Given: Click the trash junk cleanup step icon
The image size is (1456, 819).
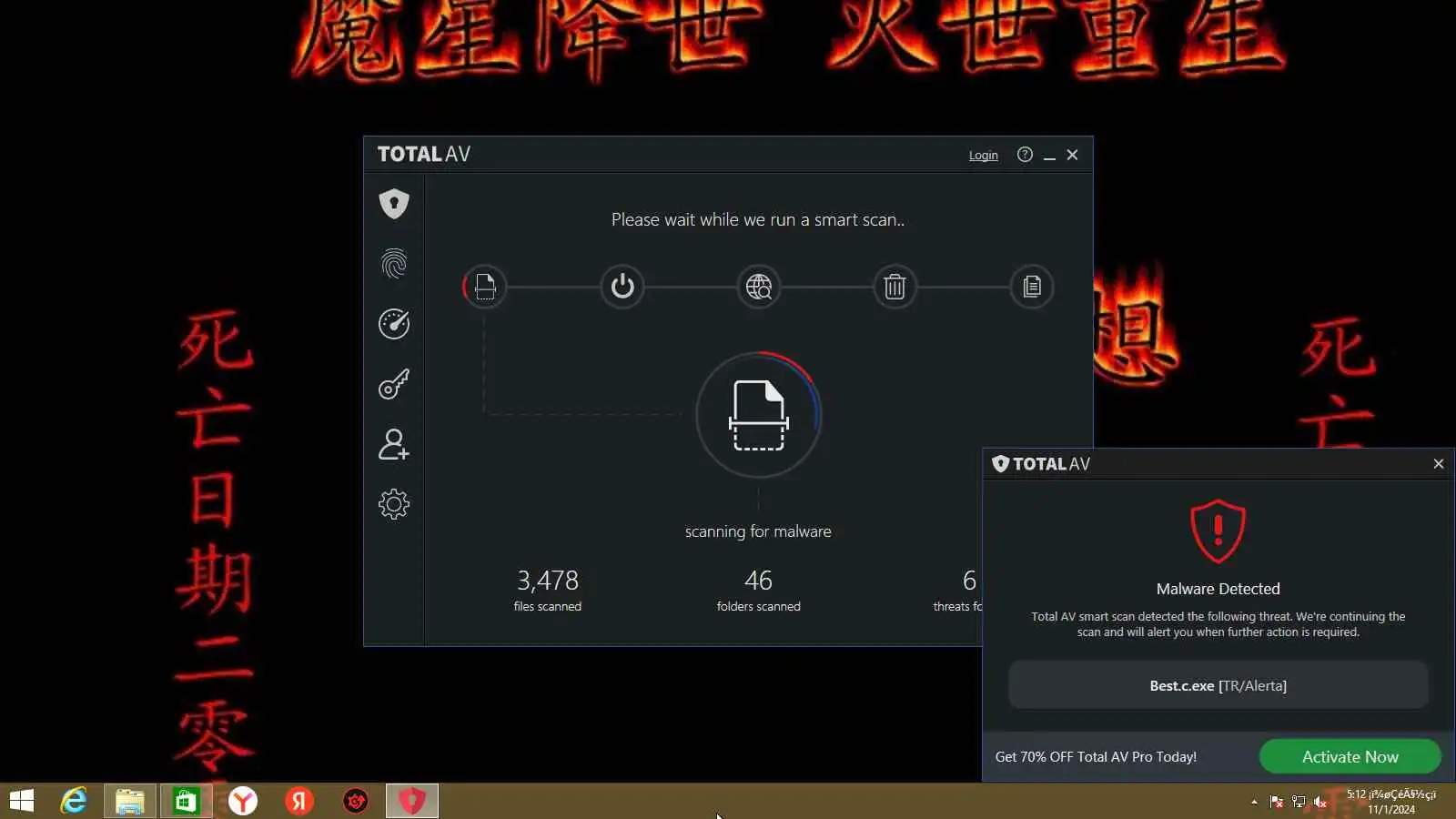Looking at the screenshot, I should point(895,287).
